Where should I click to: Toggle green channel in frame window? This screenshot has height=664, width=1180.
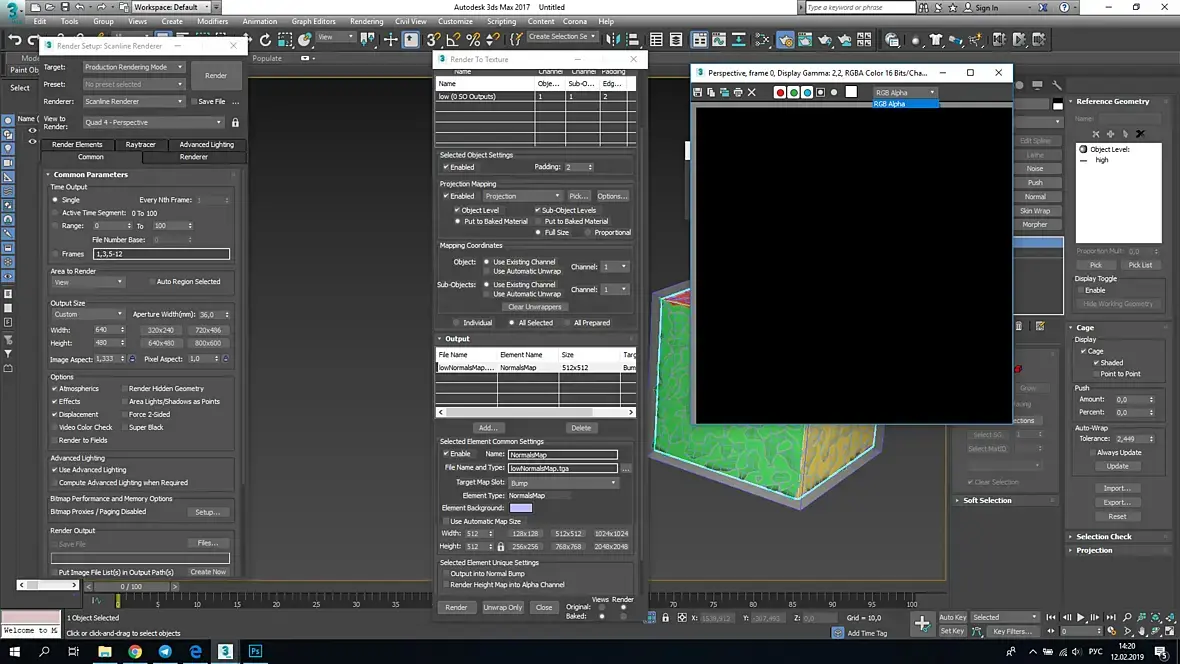coord(793,93)
